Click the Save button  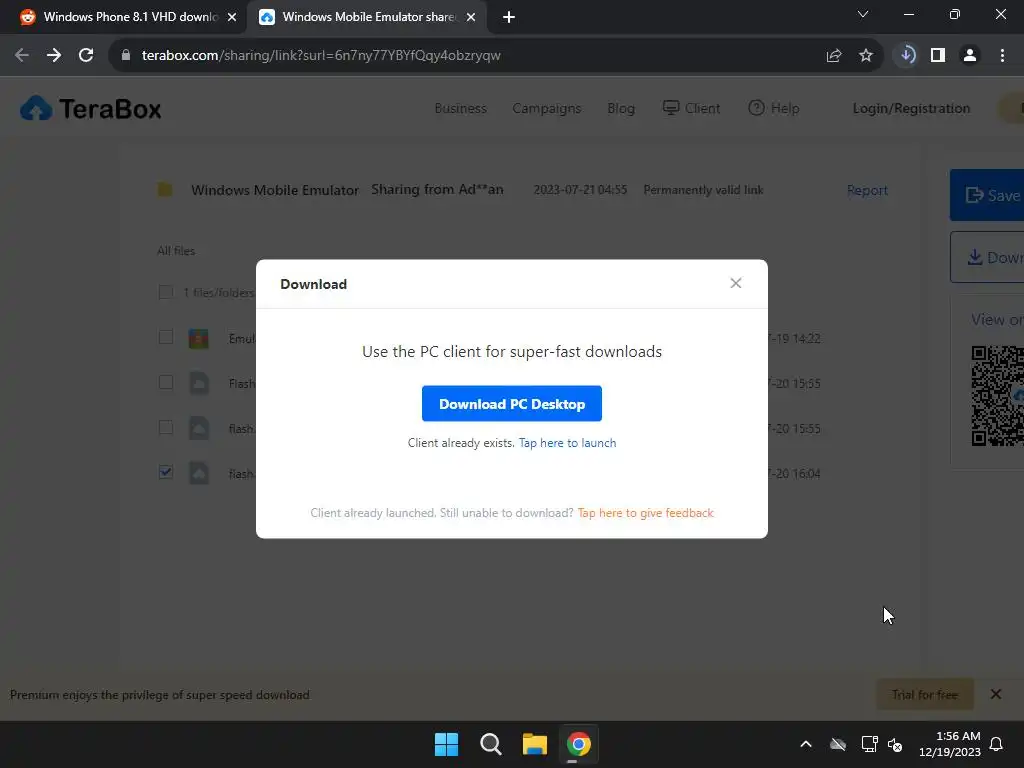click(x=987, y=195)
